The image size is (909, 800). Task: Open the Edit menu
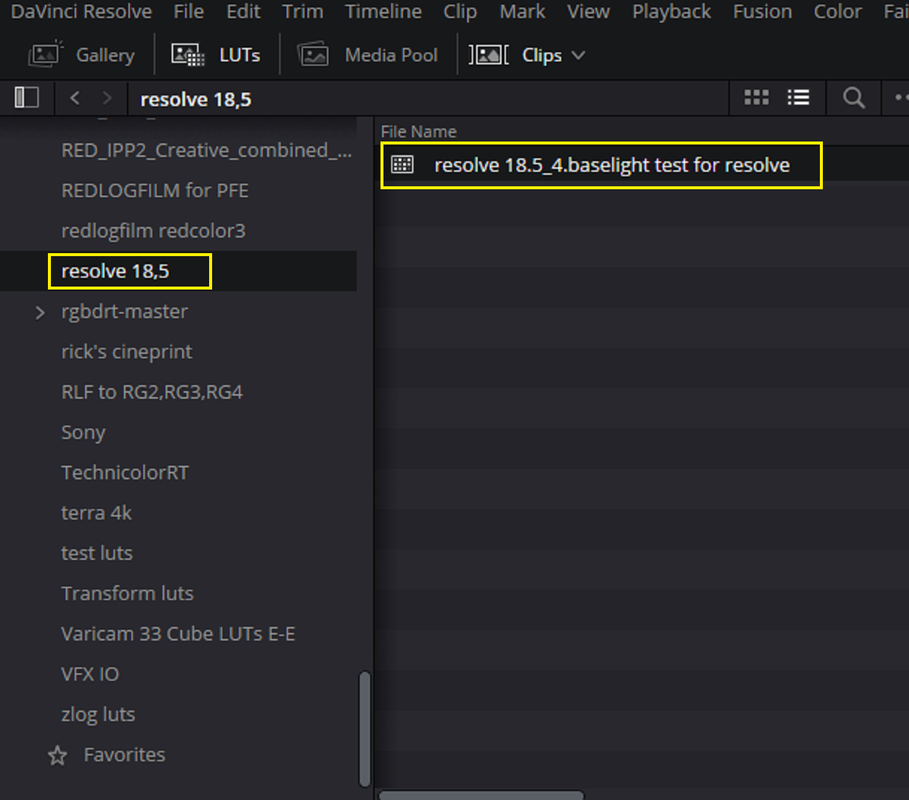click(x=243, y=12)
